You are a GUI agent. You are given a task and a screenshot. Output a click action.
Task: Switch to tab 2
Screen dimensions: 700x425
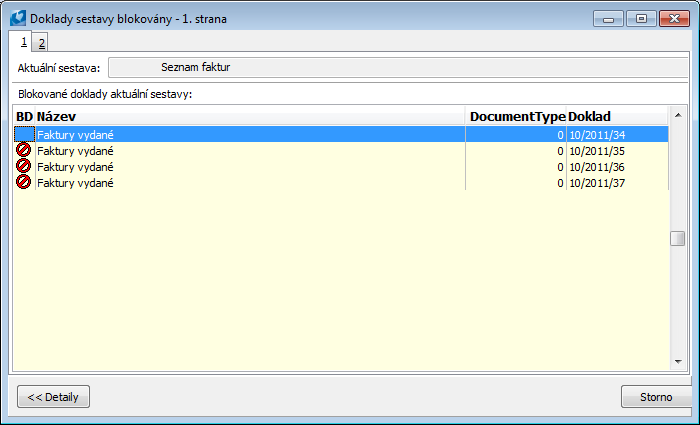click(41, 43)
